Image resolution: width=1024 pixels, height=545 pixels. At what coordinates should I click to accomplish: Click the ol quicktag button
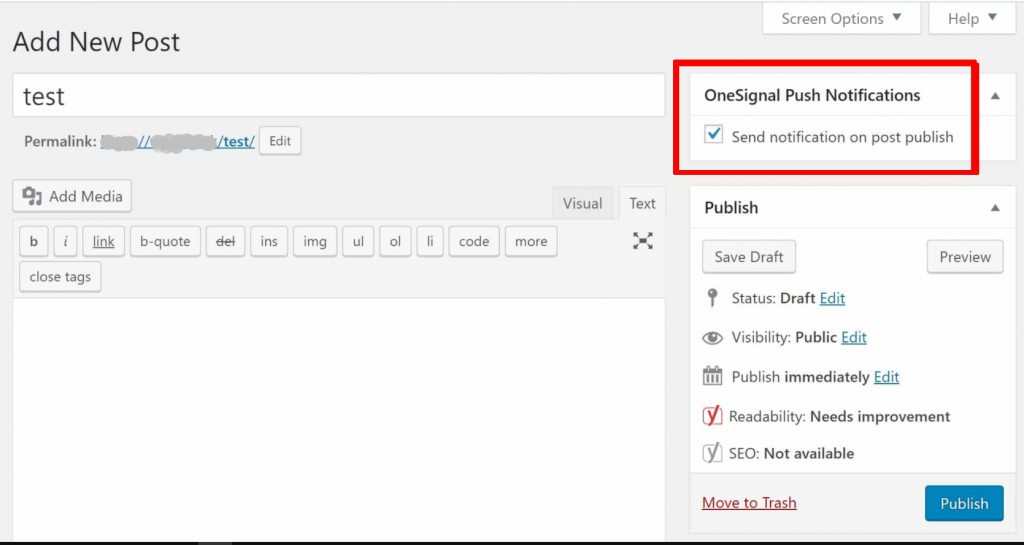395,241
